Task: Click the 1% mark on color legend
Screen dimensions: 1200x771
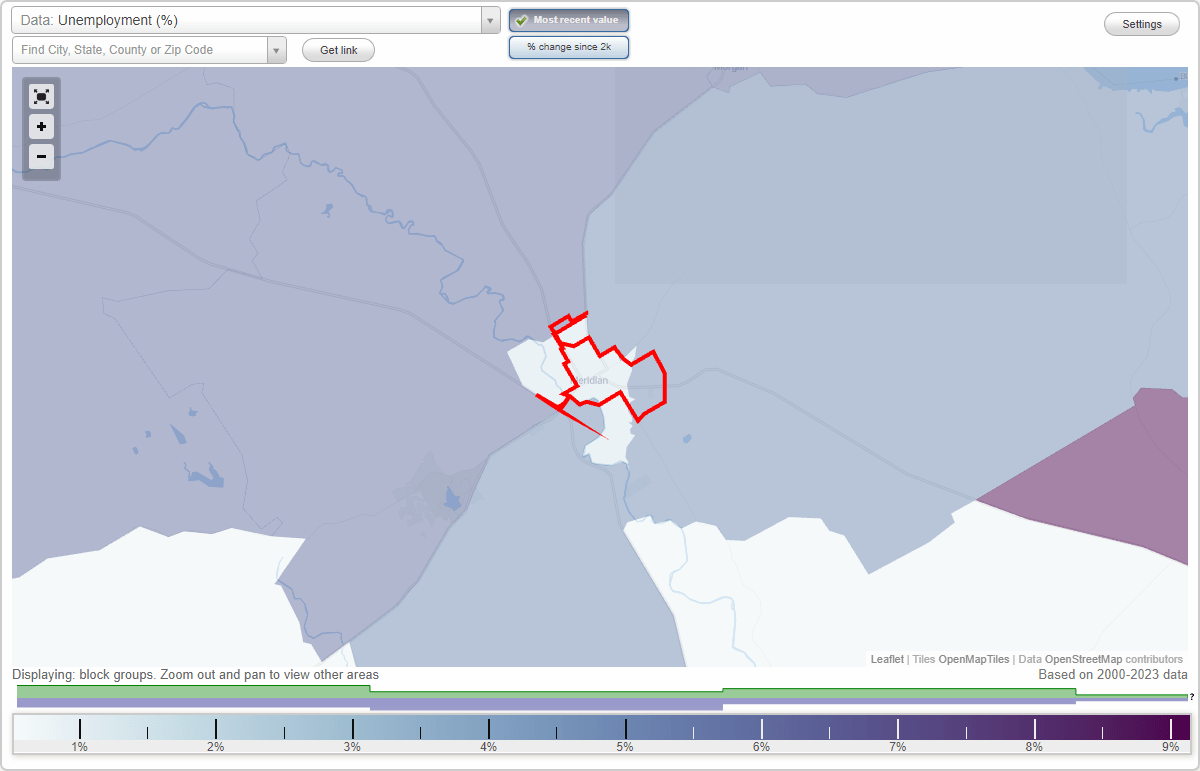Action: 79,746
